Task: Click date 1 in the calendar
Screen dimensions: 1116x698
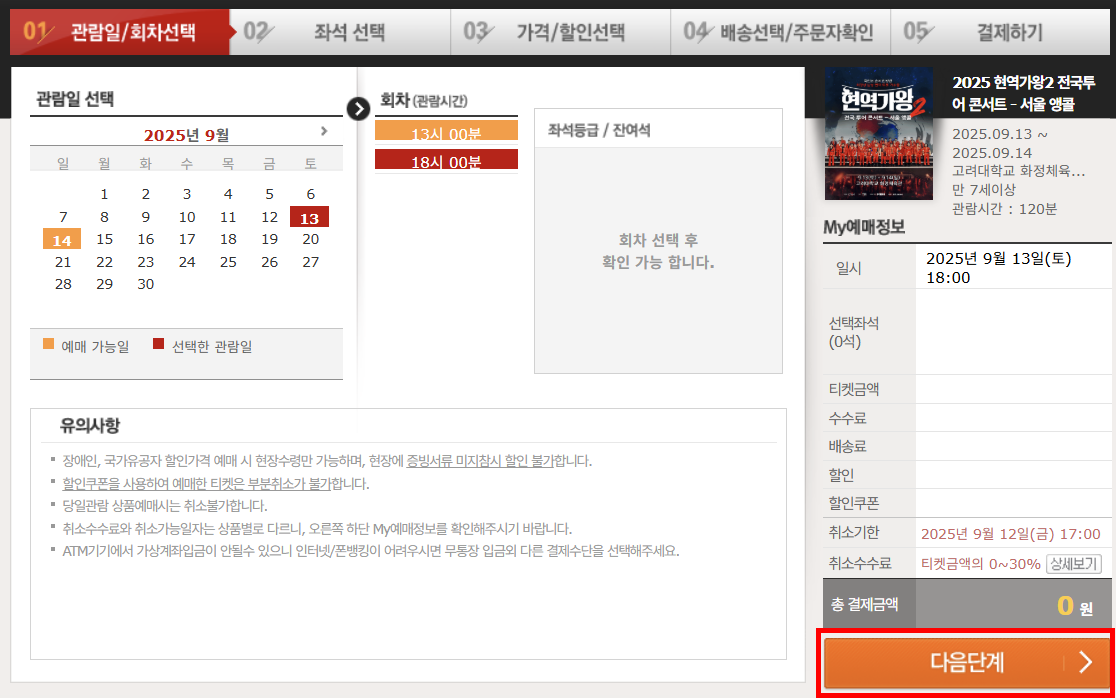Action: [105, 194]
